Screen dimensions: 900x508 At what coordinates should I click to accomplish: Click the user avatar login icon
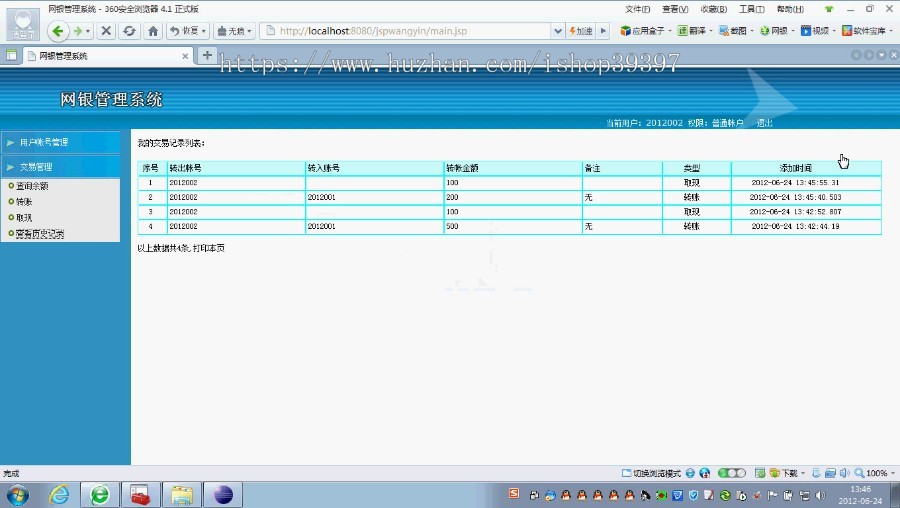tap(23, 24)
